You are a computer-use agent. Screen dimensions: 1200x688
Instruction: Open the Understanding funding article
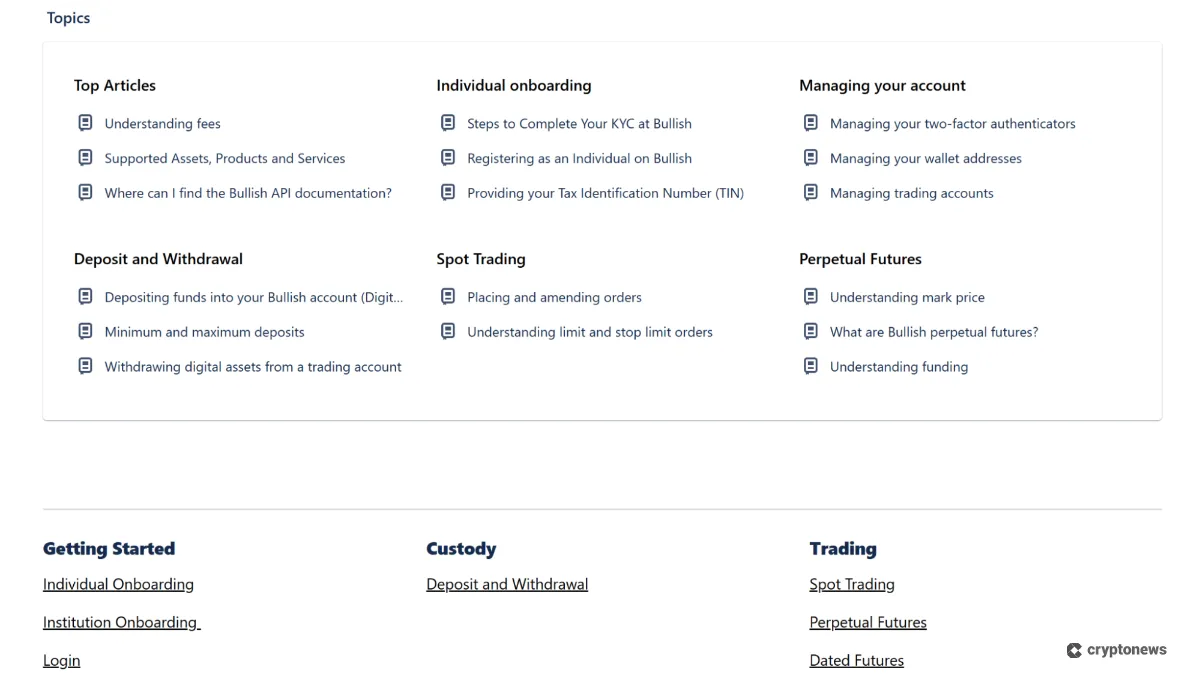(899, 368)
